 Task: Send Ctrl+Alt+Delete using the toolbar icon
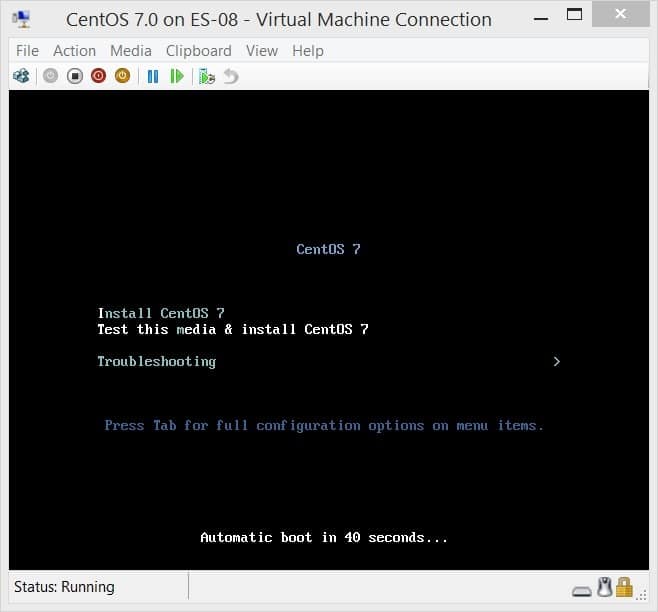coord(21,76)
